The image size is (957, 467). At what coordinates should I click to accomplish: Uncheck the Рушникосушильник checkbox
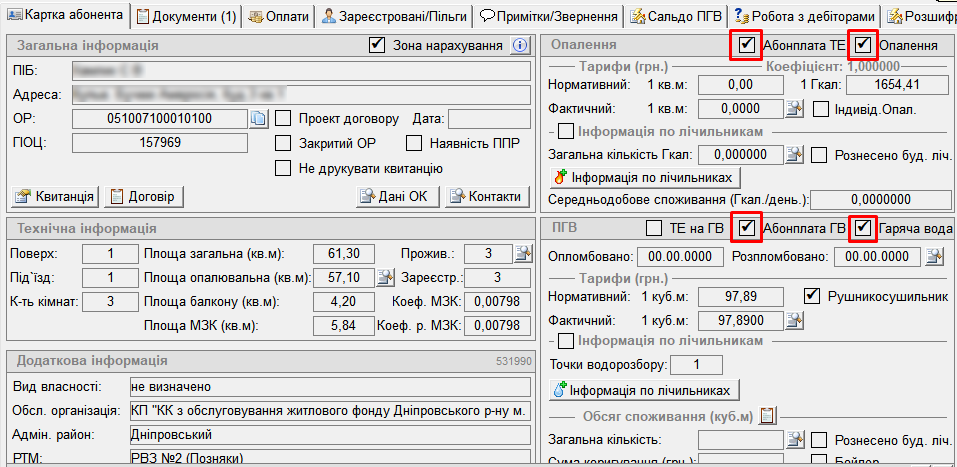pos(812,296)
